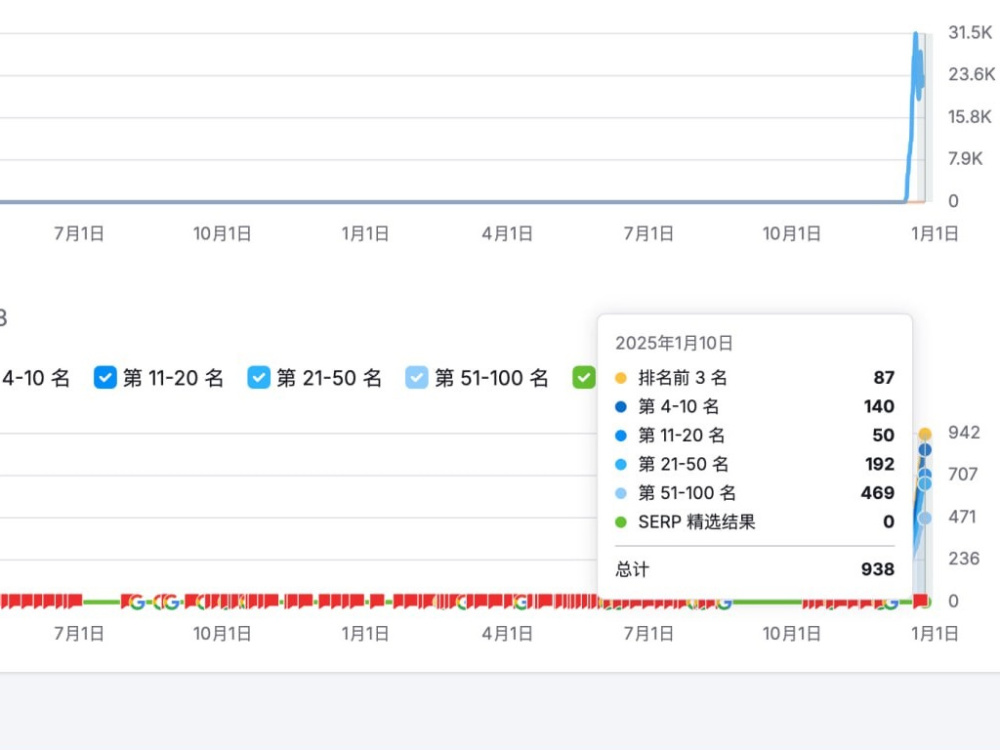1000x750 pixels.
Task: Click the 第 4-10 名 row in the tooltip
Action: tap(754, 406)
